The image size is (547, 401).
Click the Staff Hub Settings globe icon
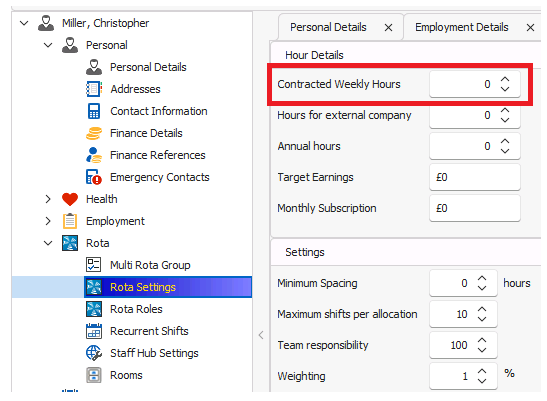[x=94, y=353]
